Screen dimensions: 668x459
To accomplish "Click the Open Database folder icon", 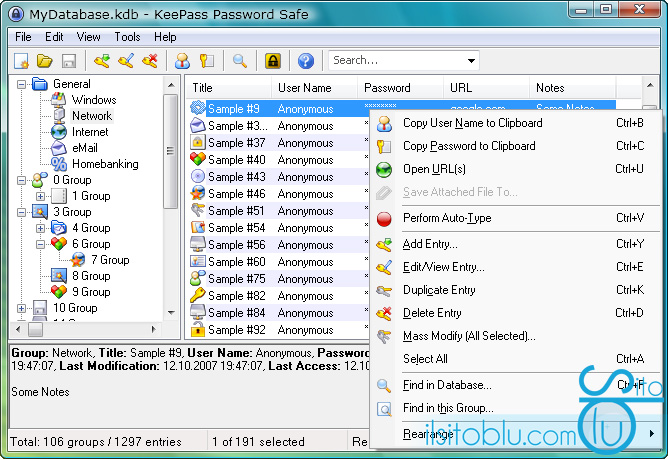I will (x=44, y=61).
